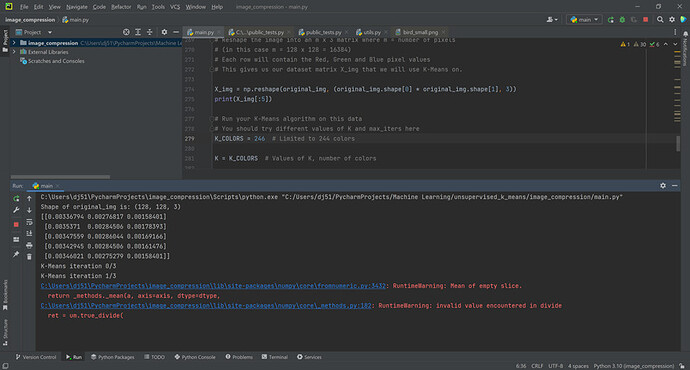This screenshot has height=370, width=690.
Task: Click editor vertical scrollbar thumb
Action: click(678, 143)
